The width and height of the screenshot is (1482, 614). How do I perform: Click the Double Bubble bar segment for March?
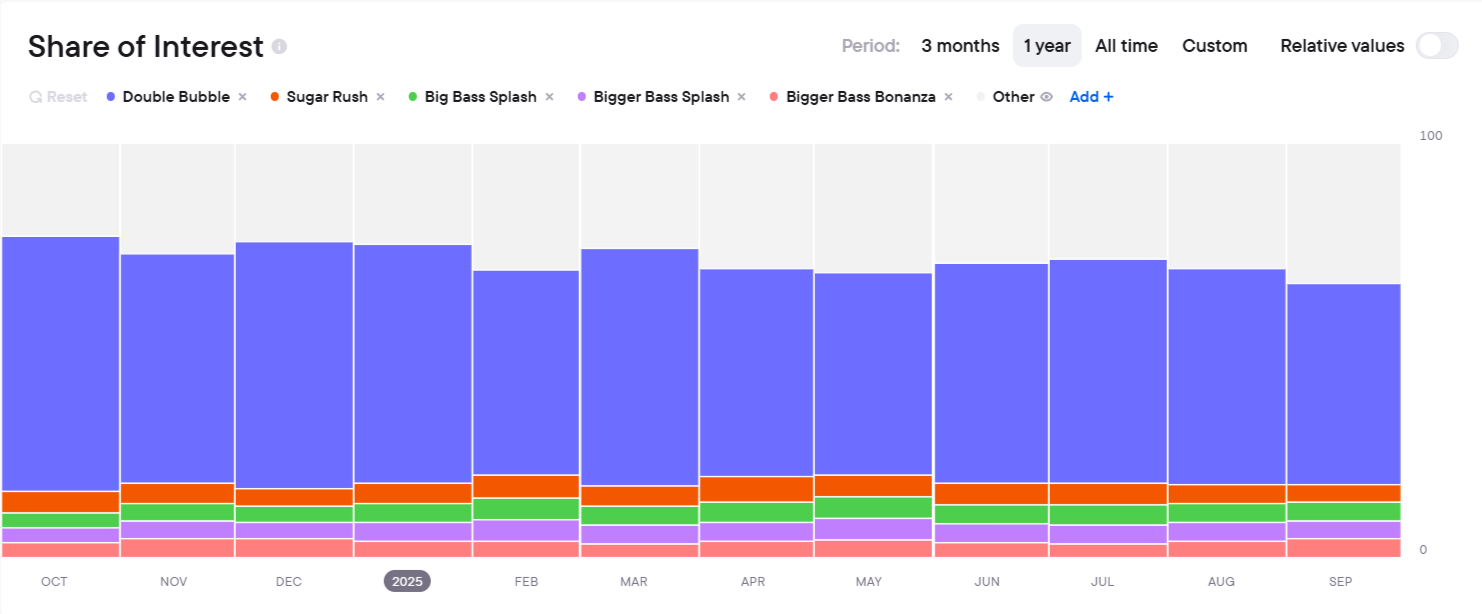point(639,365)
